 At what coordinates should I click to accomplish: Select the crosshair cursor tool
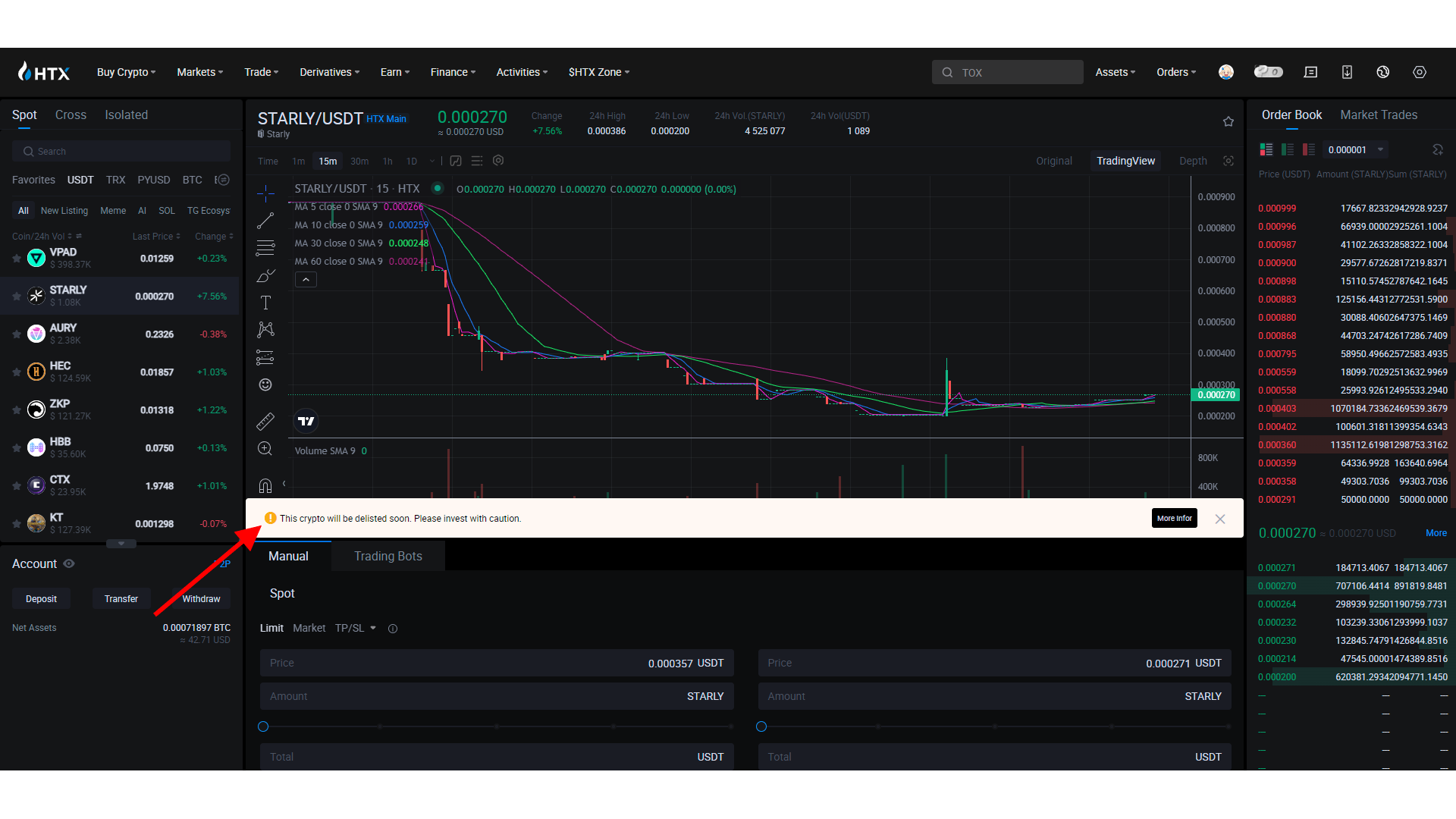click(x=265, y=193)
